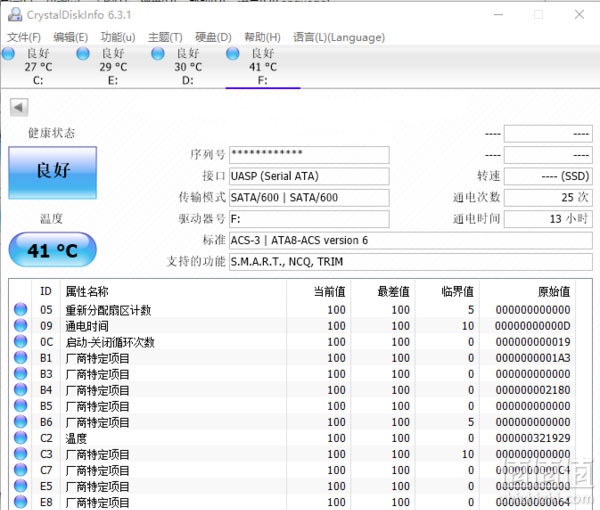
Task: Select the 重新分配扇区计数 row
Action: coord(292,310)
